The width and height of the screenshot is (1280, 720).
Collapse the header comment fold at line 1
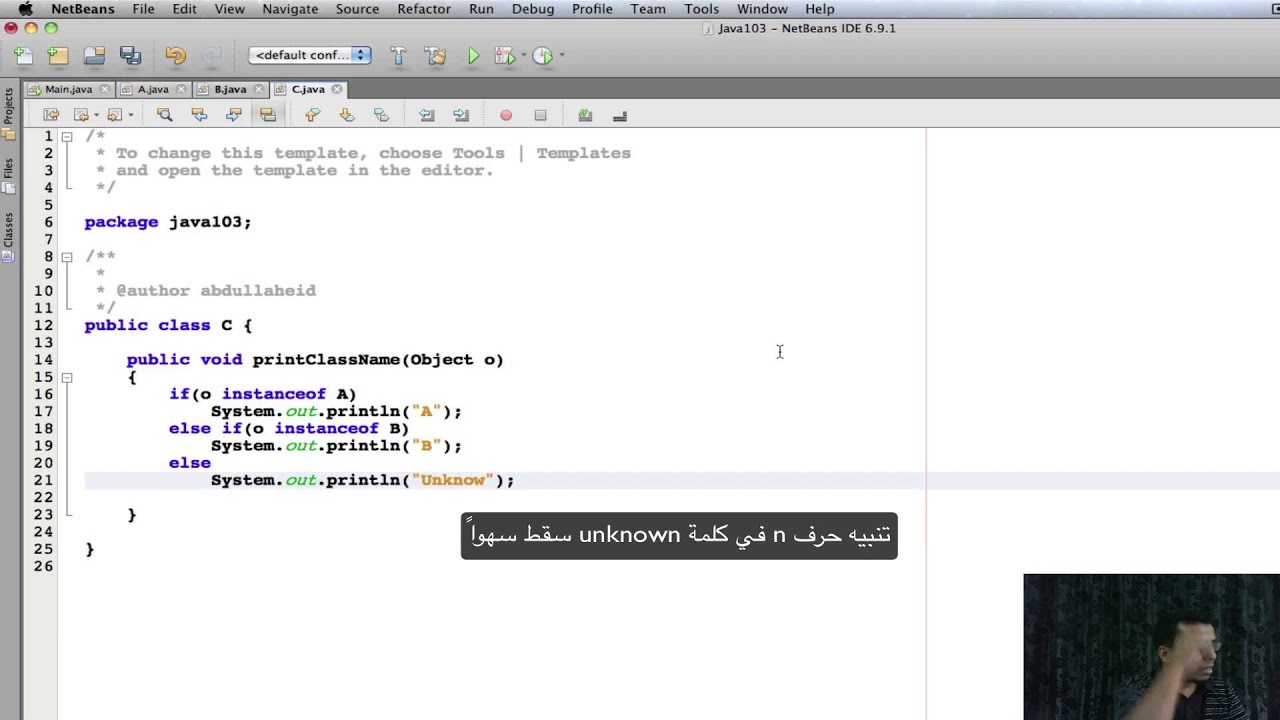[x=67, y=136]
